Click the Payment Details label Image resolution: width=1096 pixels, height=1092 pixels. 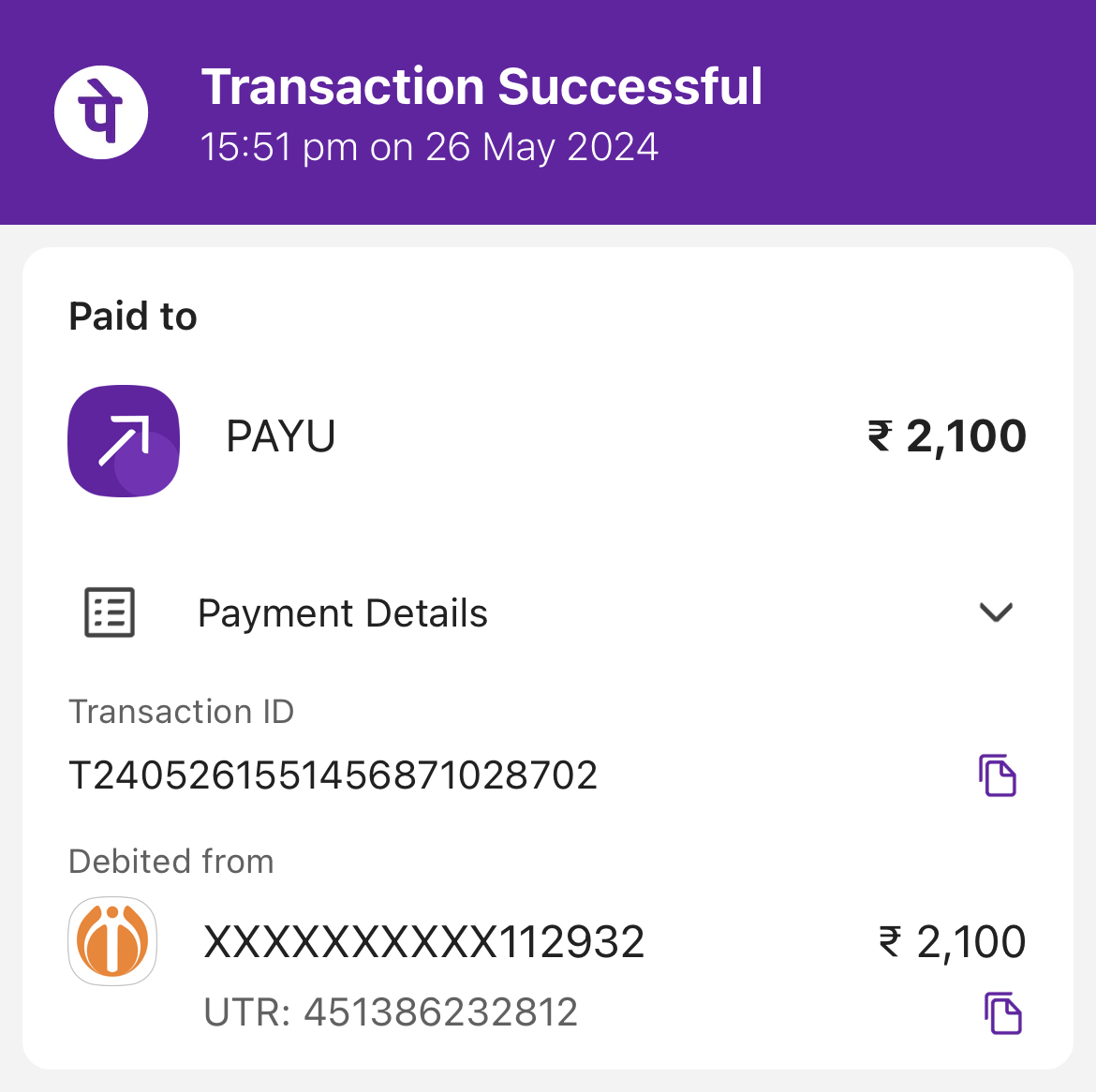[x=343, y=613]
